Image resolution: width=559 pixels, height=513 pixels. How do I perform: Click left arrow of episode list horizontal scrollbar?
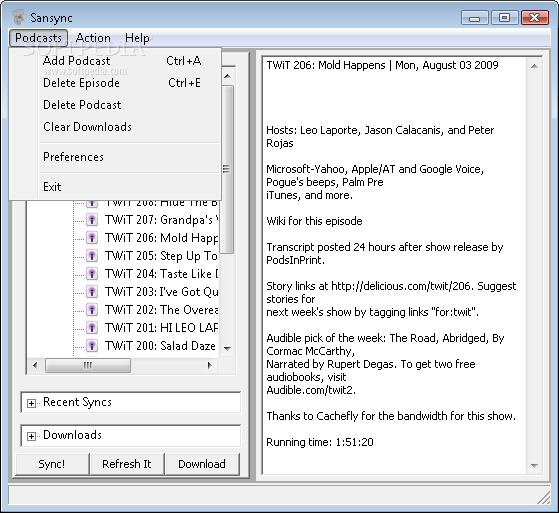tap(35, 365)
